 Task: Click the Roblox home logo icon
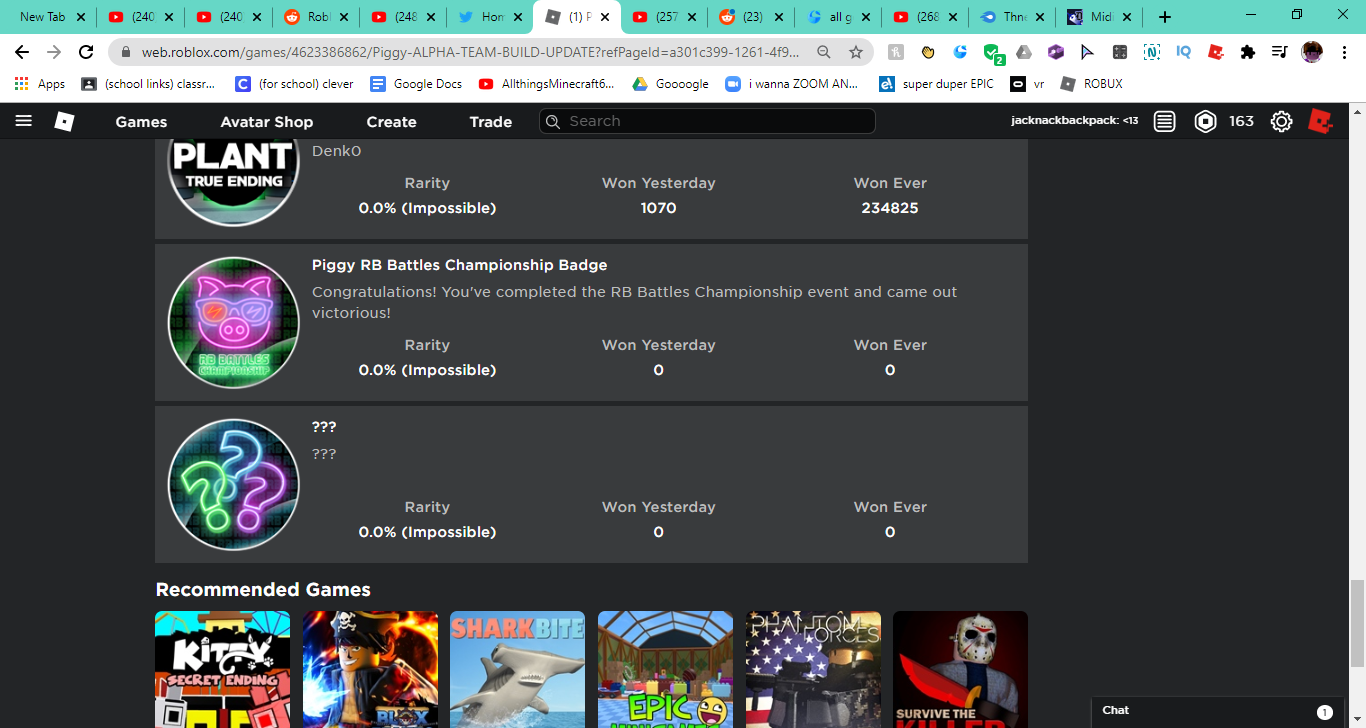pyautogui.click(x=64, y=121)
